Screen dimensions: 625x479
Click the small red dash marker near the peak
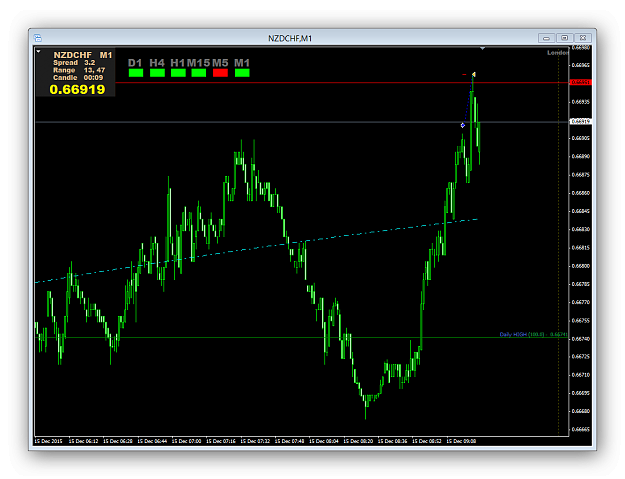click(x=464, y=74)
